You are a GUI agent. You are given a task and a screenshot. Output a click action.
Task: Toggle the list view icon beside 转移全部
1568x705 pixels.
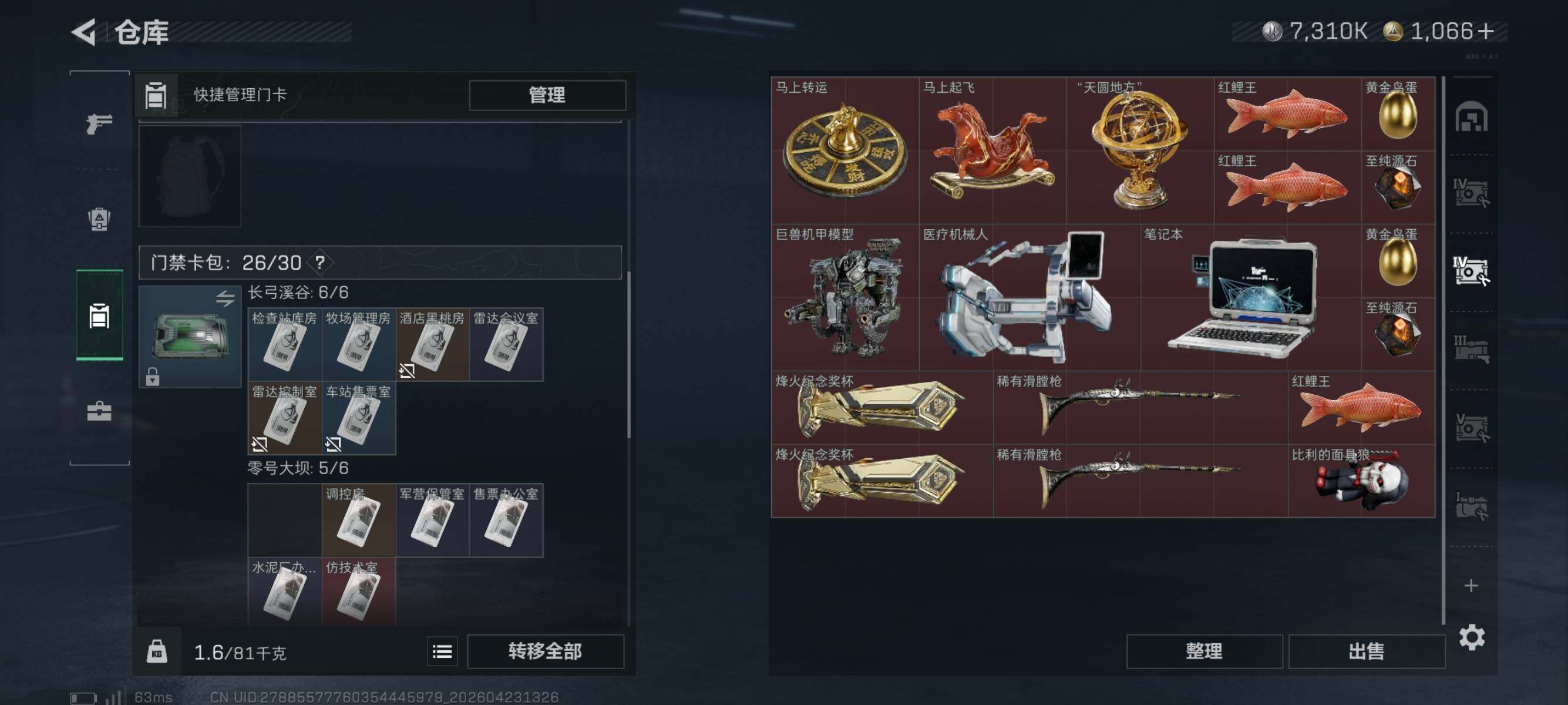(x=443, y=652)
